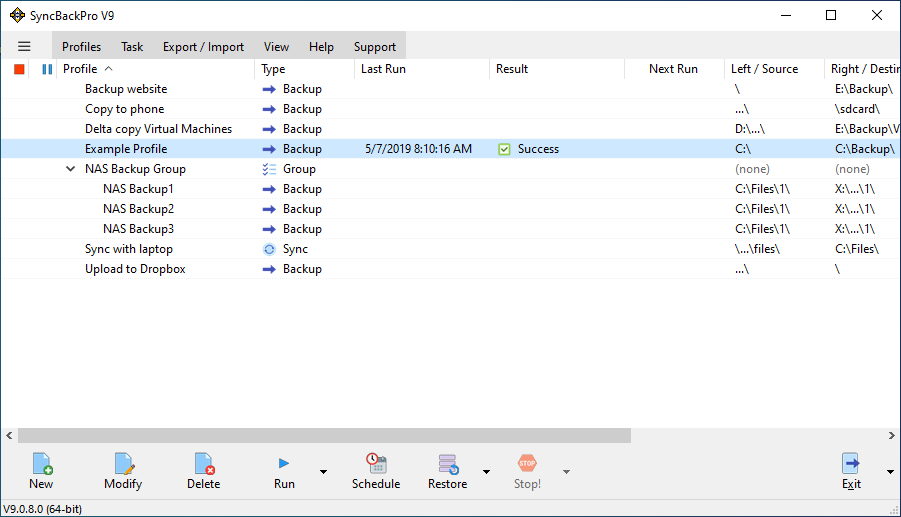
Task: Select the Backup website profile
Action: (126, 89)
